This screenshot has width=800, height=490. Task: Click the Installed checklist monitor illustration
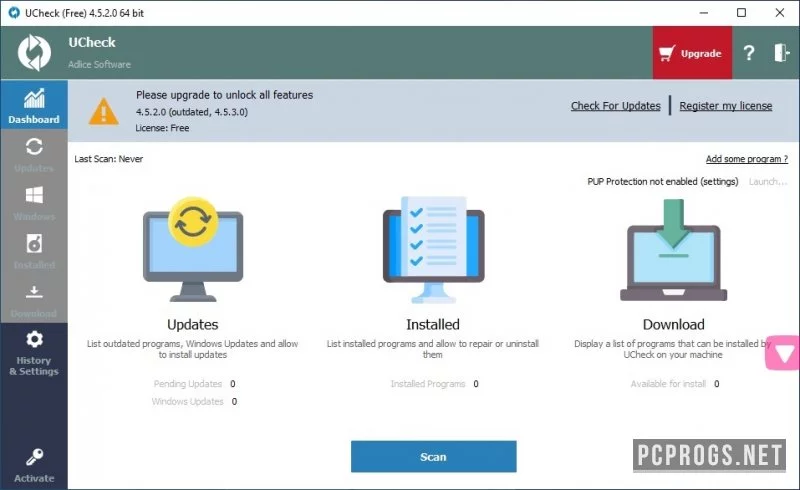433,249
